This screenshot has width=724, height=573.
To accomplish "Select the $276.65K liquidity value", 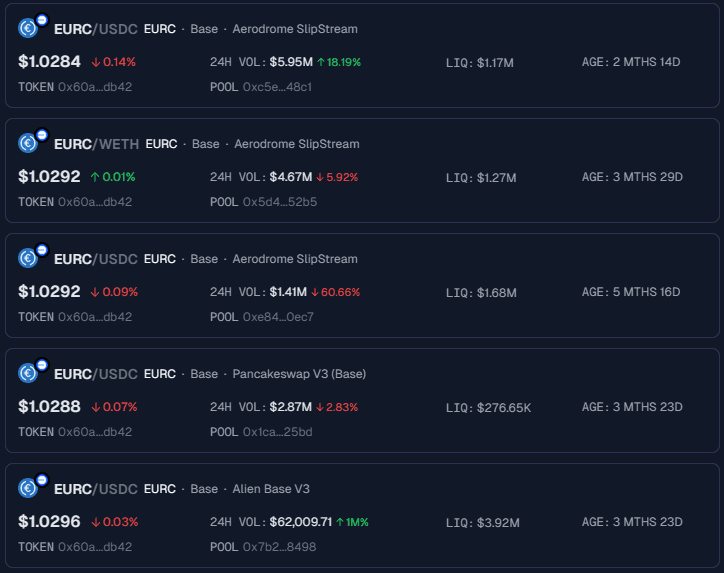I will click(x=503, y=408).
